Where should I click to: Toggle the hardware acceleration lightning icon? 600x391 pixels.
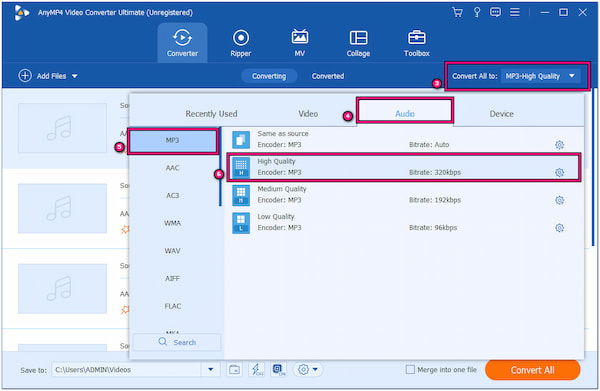(x=256, y=370)
